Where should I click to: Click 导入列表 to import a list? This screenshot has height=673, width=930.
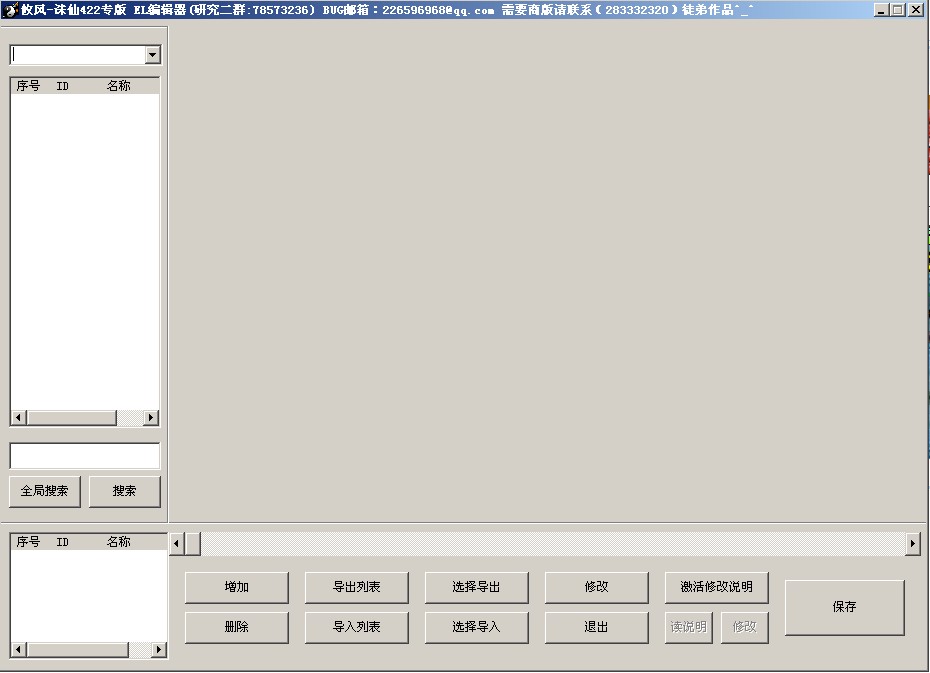pyautogui.click(x=356, y=627)
